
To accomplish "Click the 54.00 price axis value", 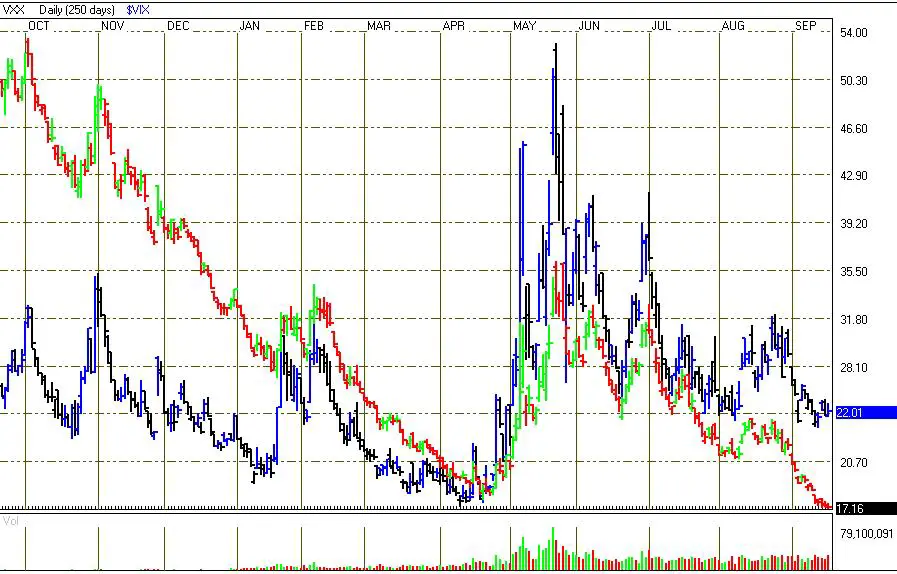I will [854, 33].
